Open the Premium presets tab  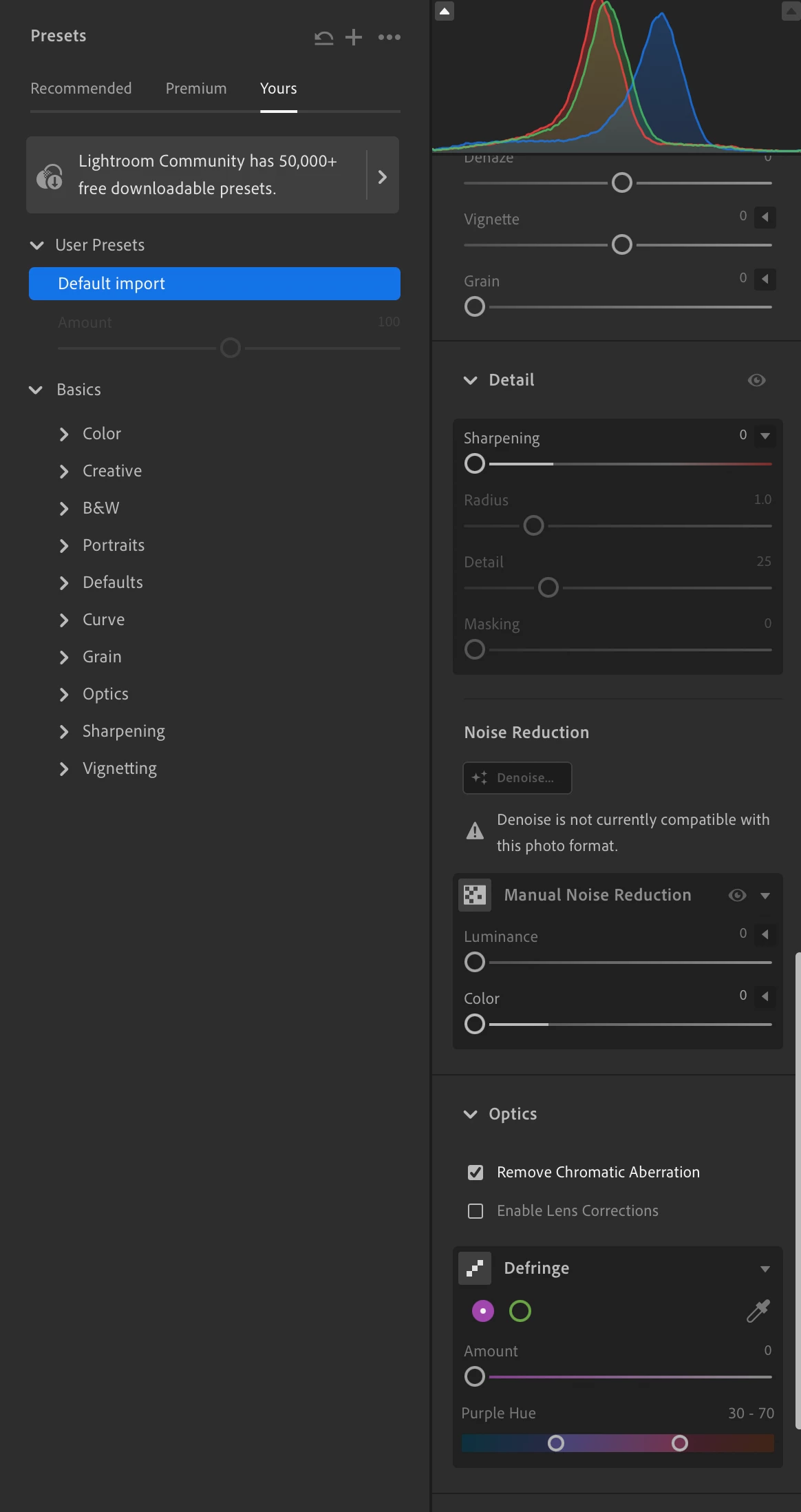point(196,89)
